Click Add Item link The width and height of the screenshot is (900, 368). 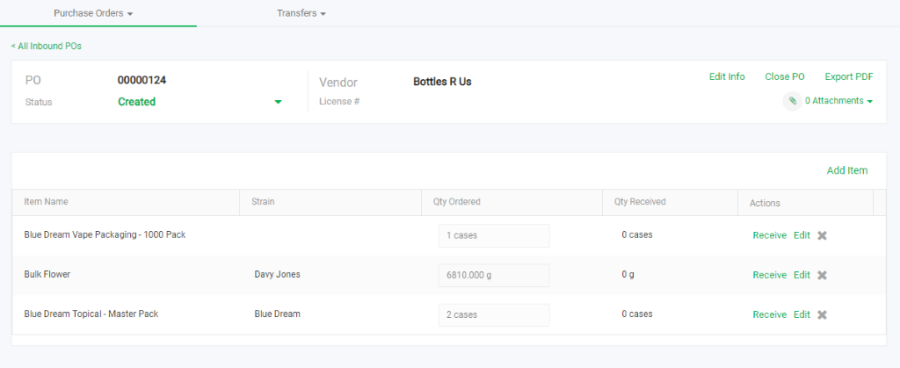[x=847, y=171]
